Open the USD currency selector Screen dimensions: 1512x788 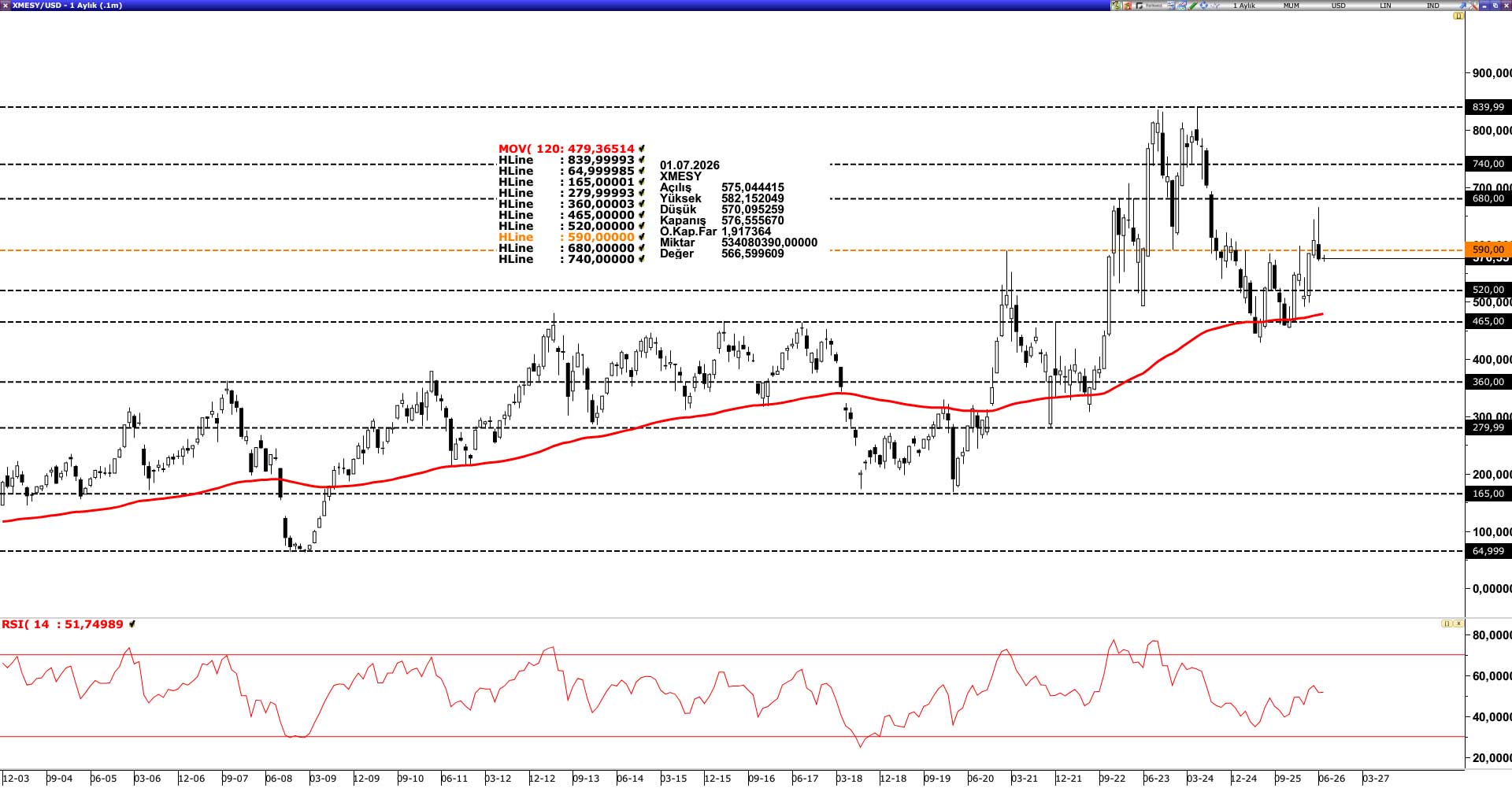(1339, 6)
